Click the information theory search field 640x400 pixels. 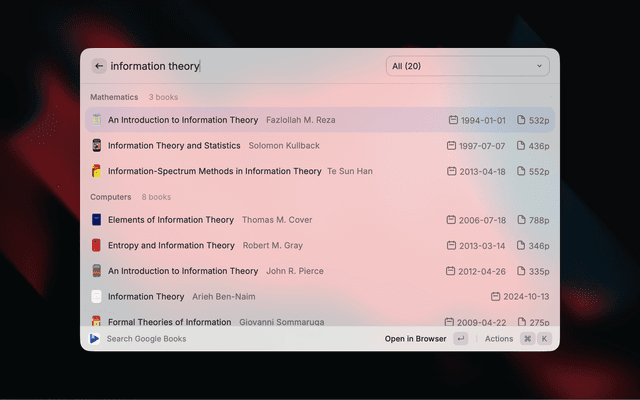[240, 66]
